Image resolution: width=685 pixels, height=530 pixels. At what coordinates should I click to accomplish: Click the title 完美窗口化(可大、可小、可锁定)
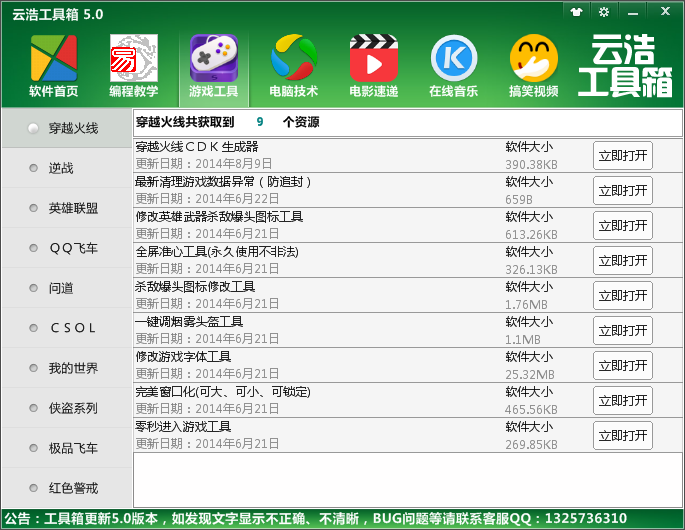223,391
